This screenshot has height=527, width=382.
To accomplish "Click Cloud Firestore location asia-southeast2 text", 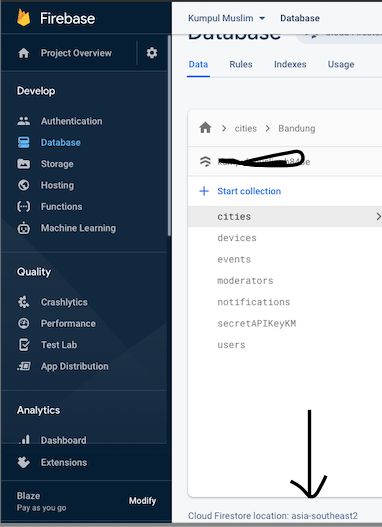I will (273, 516).
